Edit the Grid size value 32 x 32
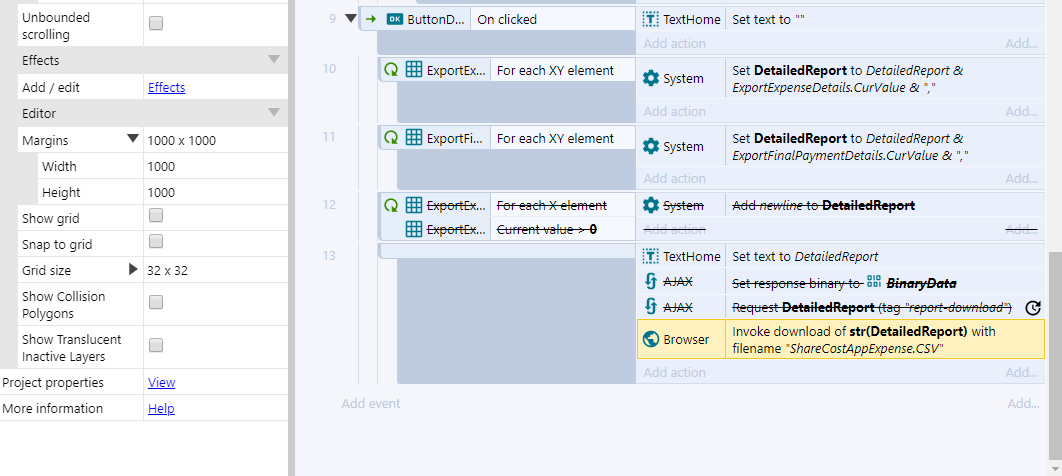This screenshot has height=476, width=1062. (215, 270)
